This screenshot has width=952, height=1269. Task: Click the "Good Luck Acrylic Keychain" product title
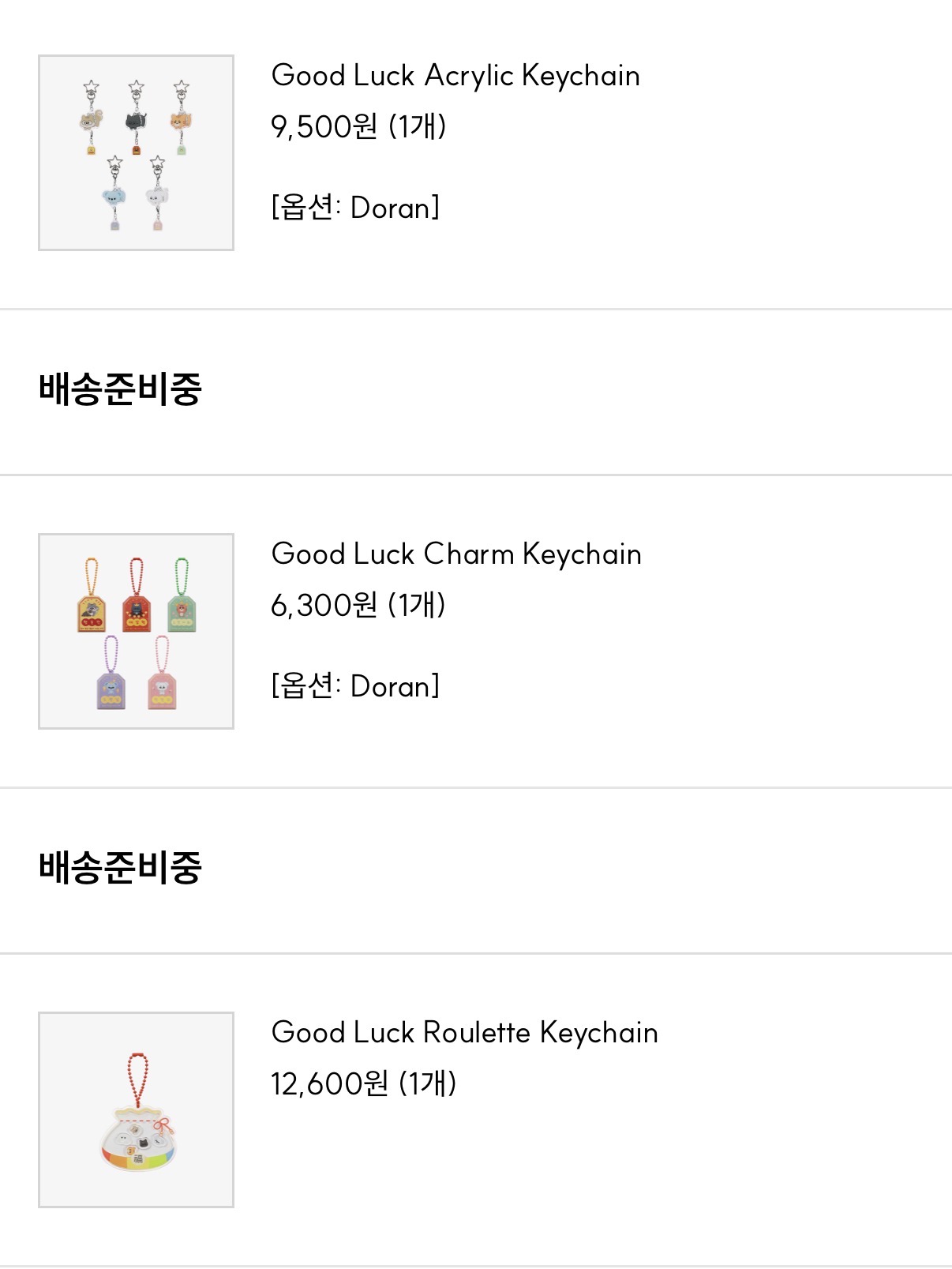[x=455, y=76]
